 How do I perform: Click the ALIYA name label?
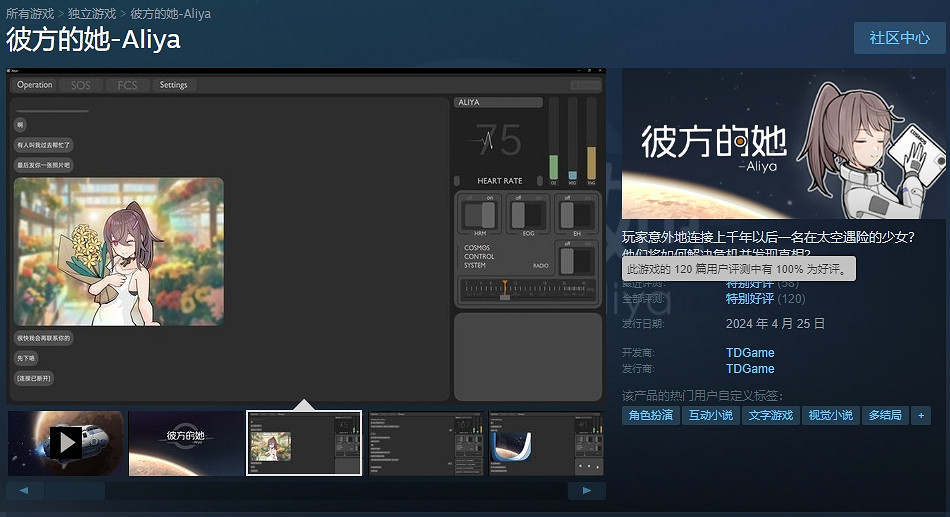pos(498,102)
